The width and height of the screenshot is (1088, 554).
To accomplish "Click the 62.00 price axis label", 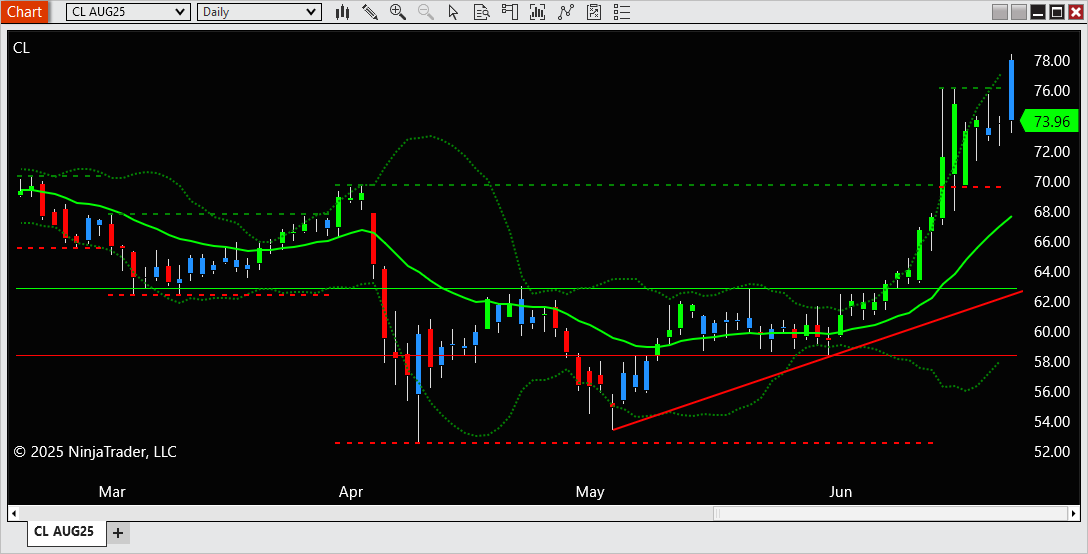I will tap(1052, 302).
